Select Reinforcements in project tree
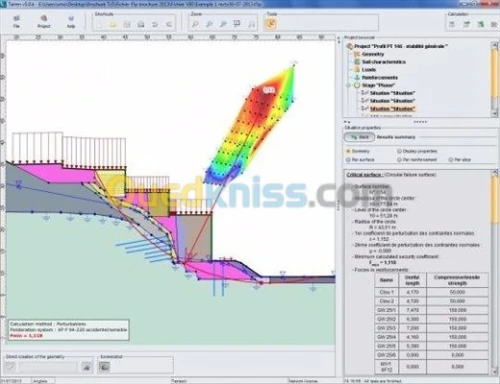The width and height of the screenshot is (500, 384). pos(379,78)
